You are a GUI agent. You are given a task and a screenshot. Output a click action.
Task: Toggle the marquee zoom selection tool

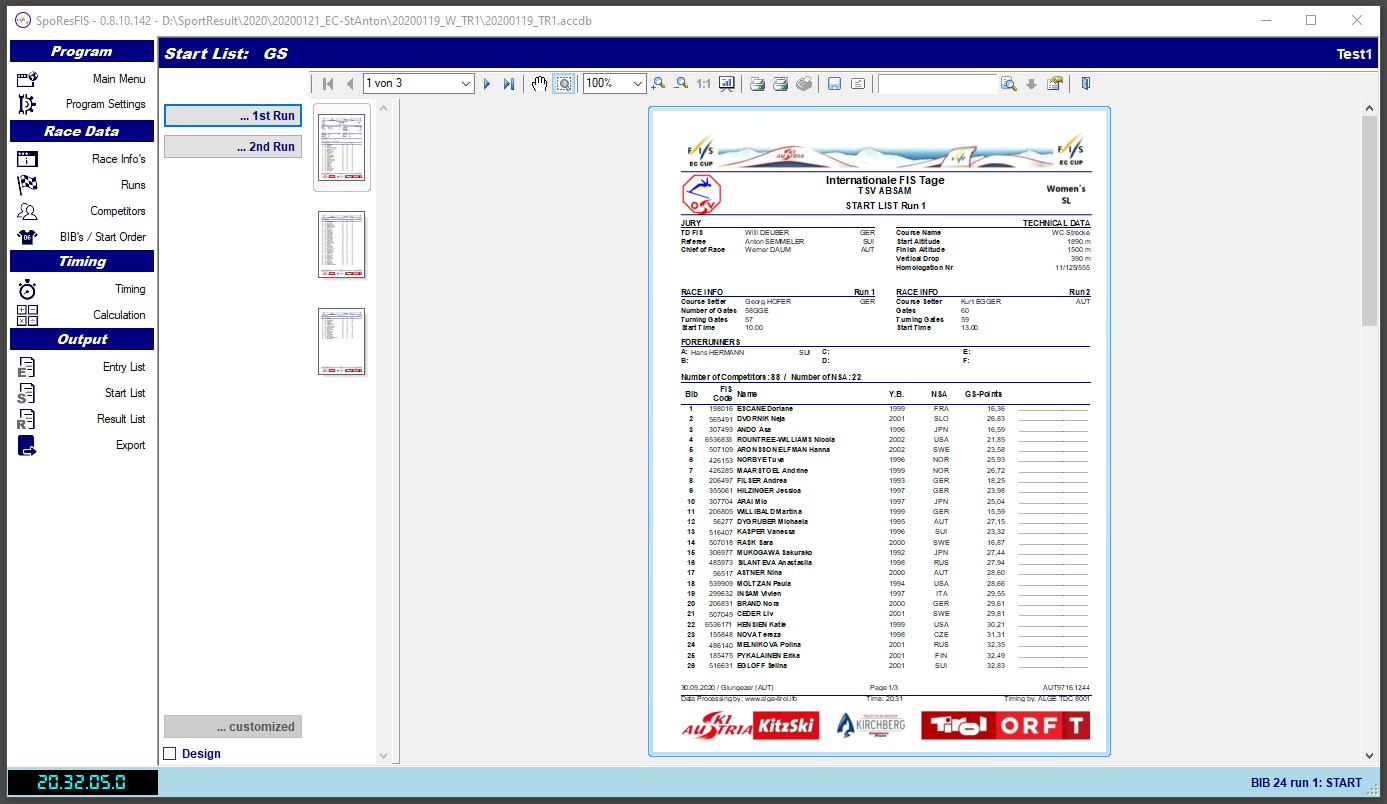click(x=564, y=84)
